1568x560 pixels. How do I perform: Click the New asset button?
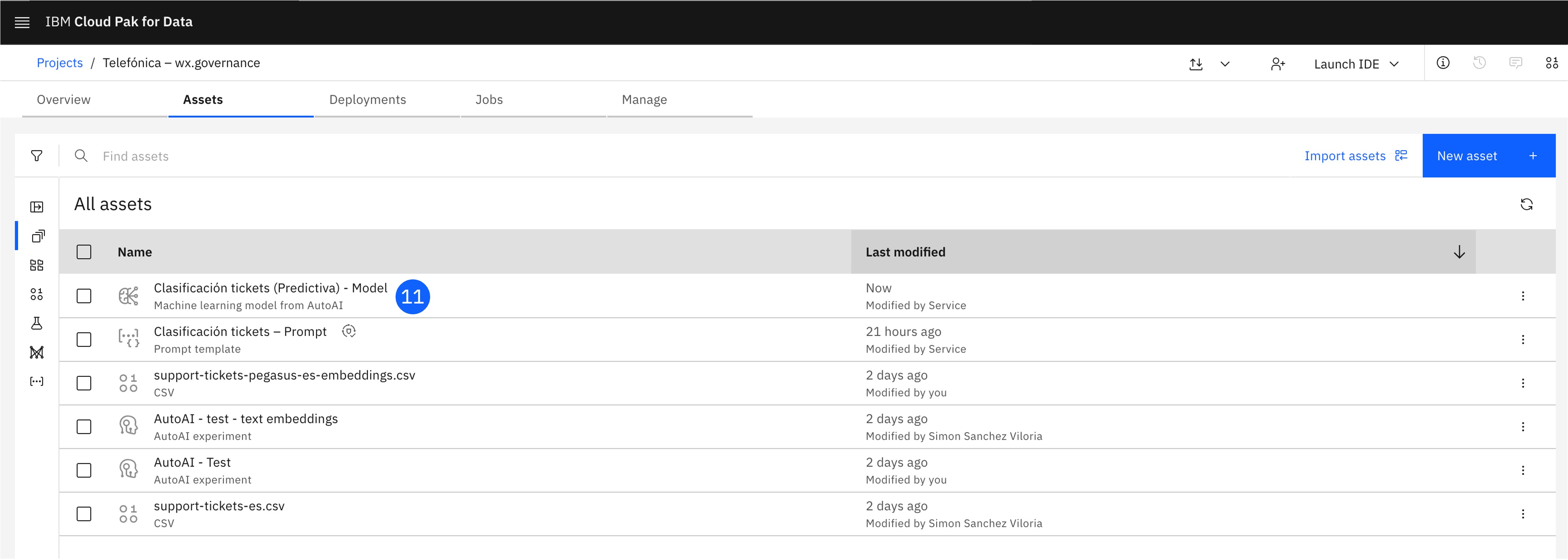point(1488,156)
